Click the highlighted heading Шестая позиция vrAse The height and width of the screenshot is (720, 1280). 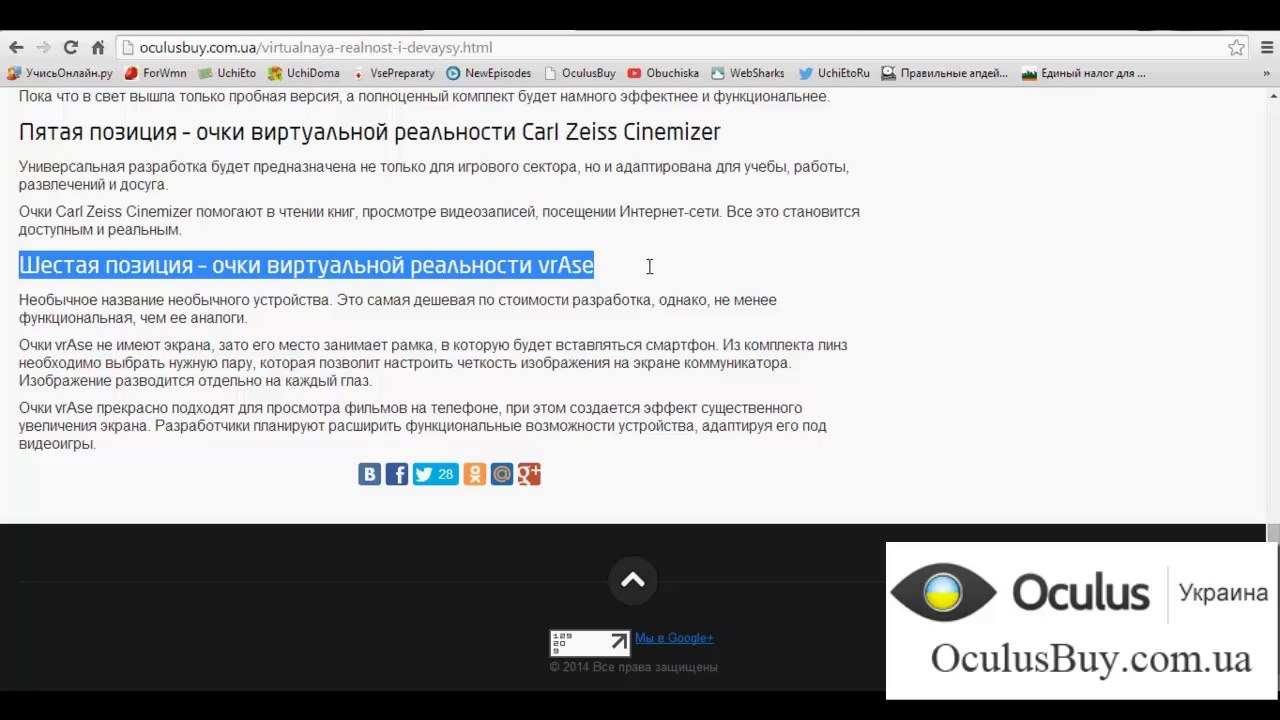(x=306, y=265)
